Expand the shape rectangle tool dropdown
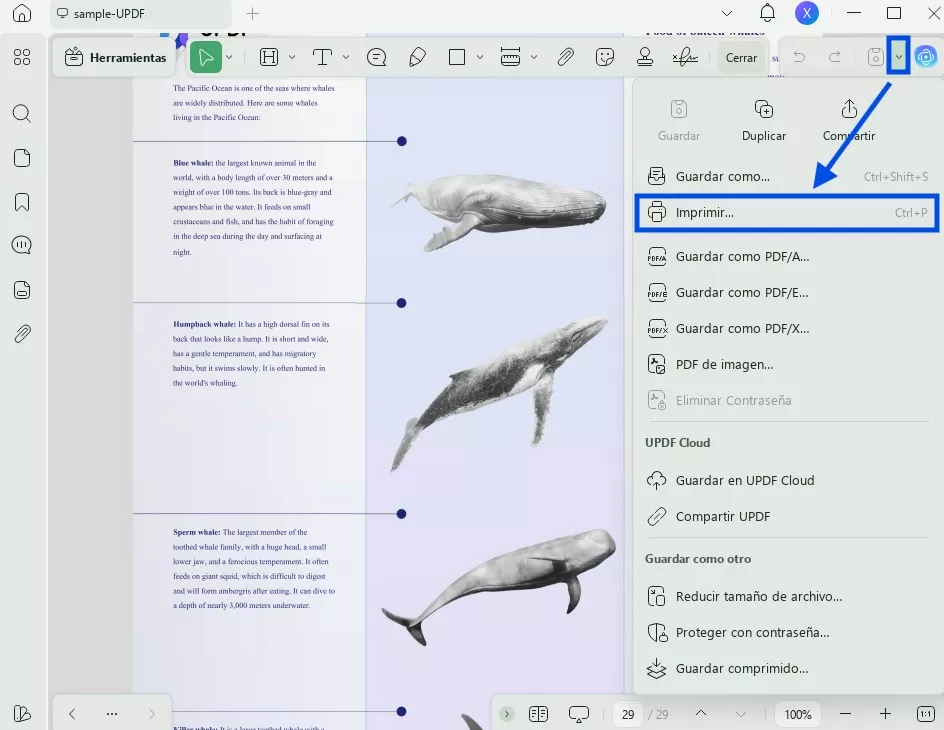 tap(480, 58)
